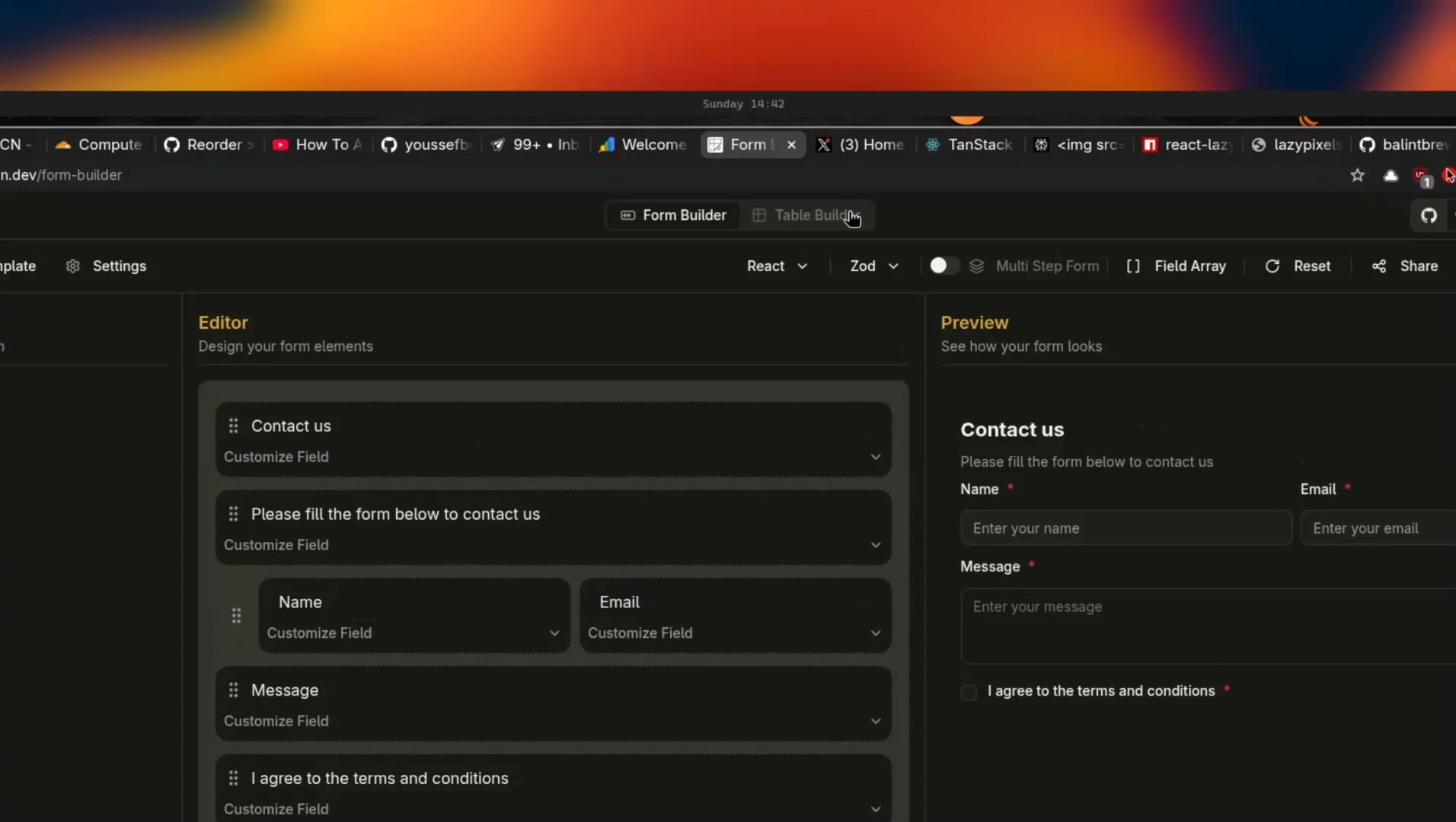Open the youssefb GitHub browser tab

tap(426, 145)
